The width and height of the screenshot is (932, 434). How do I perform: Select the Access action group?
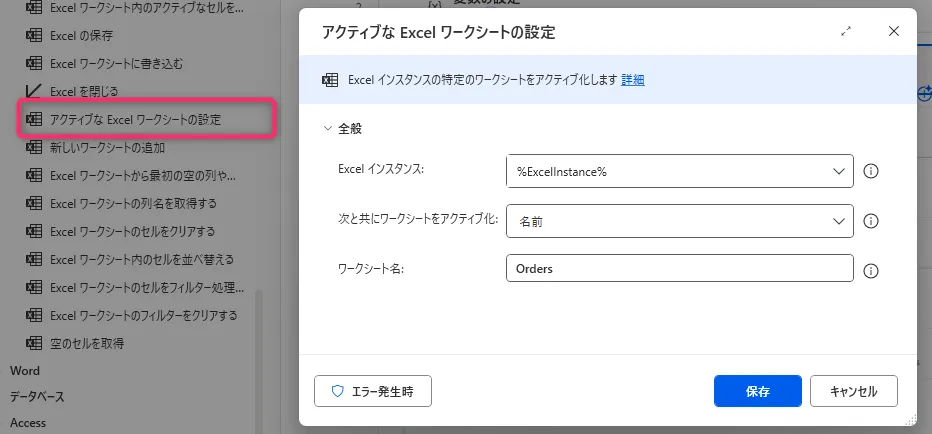tap(28, 423)
